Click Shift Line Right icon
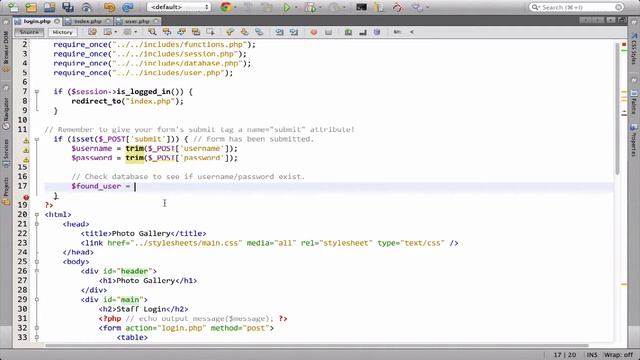640x360 pixels. pyautogui.click(x=294, y=32)
